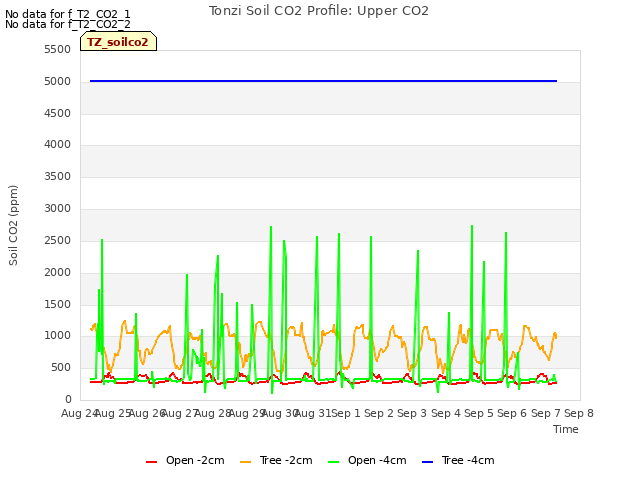
Task: Click the 4000 y-axis tick label
Action: pos(58,144)
